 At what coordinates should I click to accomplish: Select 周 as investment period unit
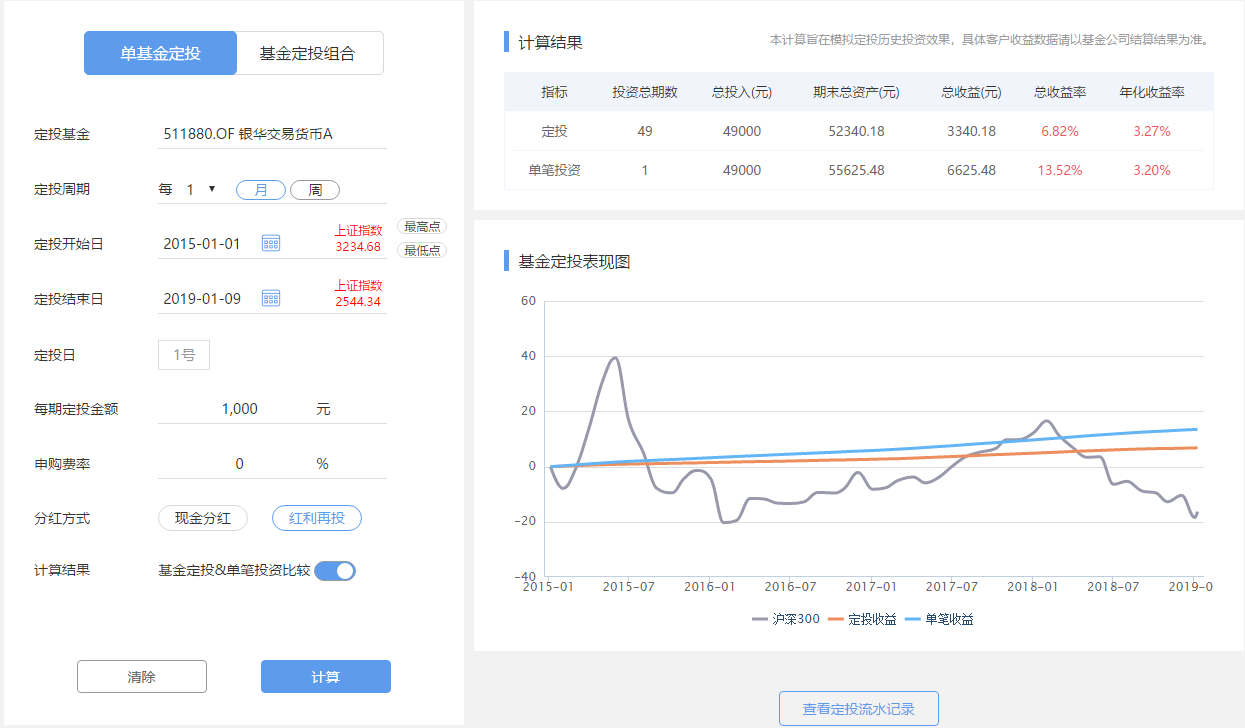click(315, 190)
